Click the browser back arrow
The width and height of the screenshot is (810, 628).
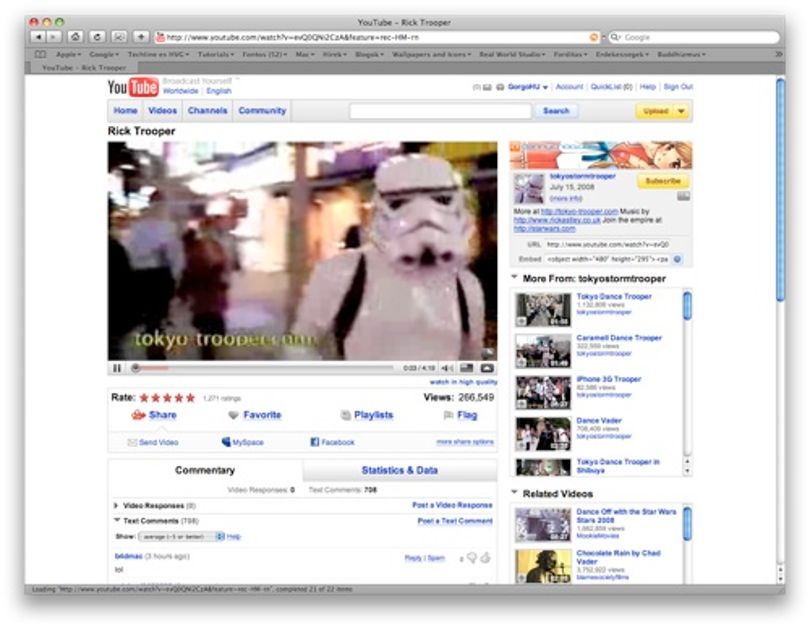[39, 37]
